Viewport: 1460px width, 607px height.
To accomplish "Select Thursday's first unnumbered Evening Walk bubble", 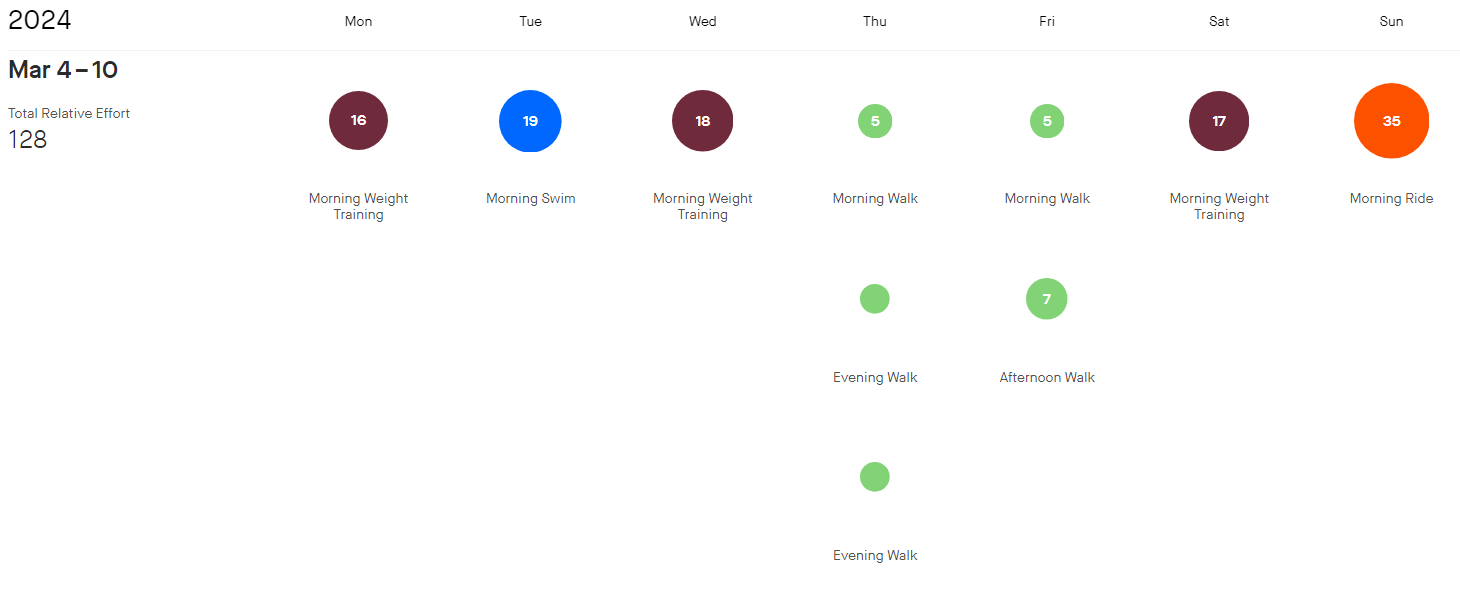I will pyautogui.click(x=875, y=299).
